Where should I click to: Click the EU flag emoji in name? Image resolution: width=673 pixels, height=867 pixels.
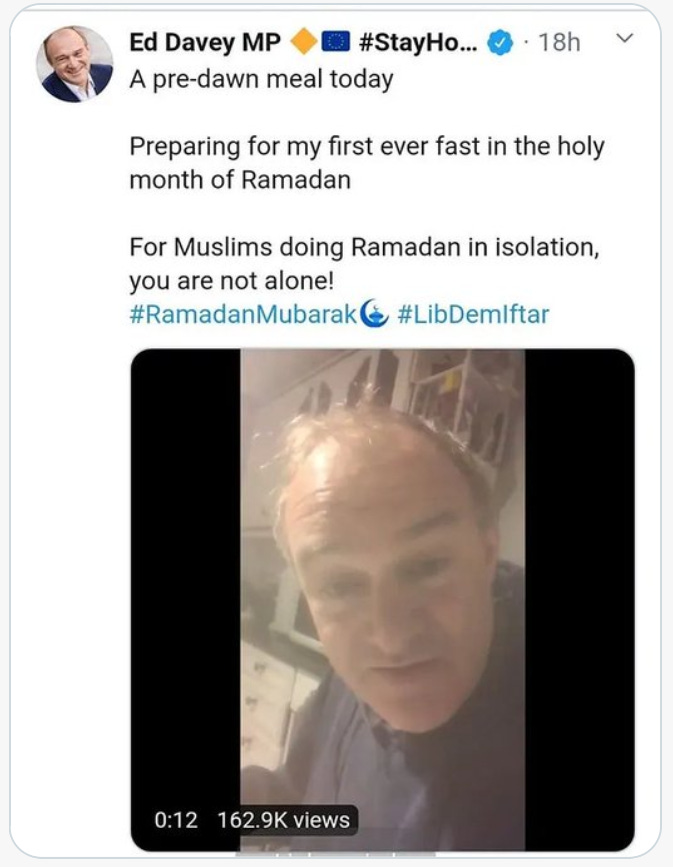(x=336, y=42)
